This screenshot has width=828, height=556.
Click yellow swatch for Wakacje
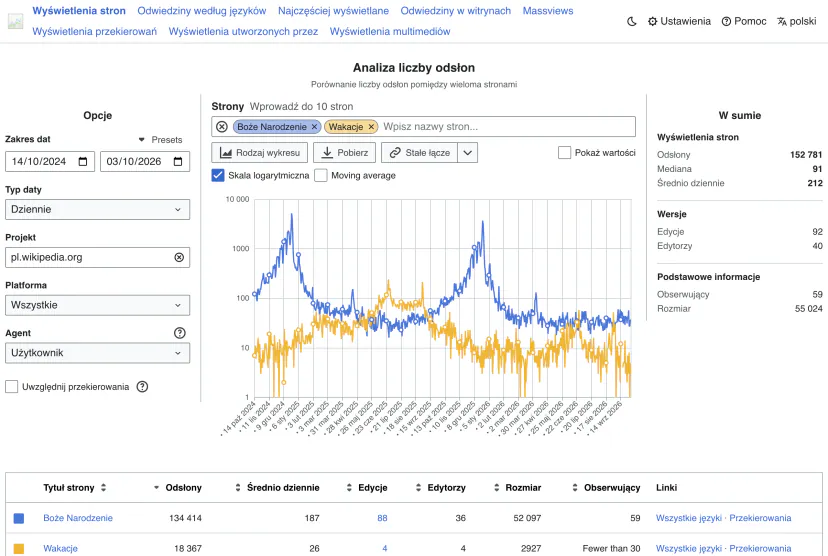[x=19, y=549]
